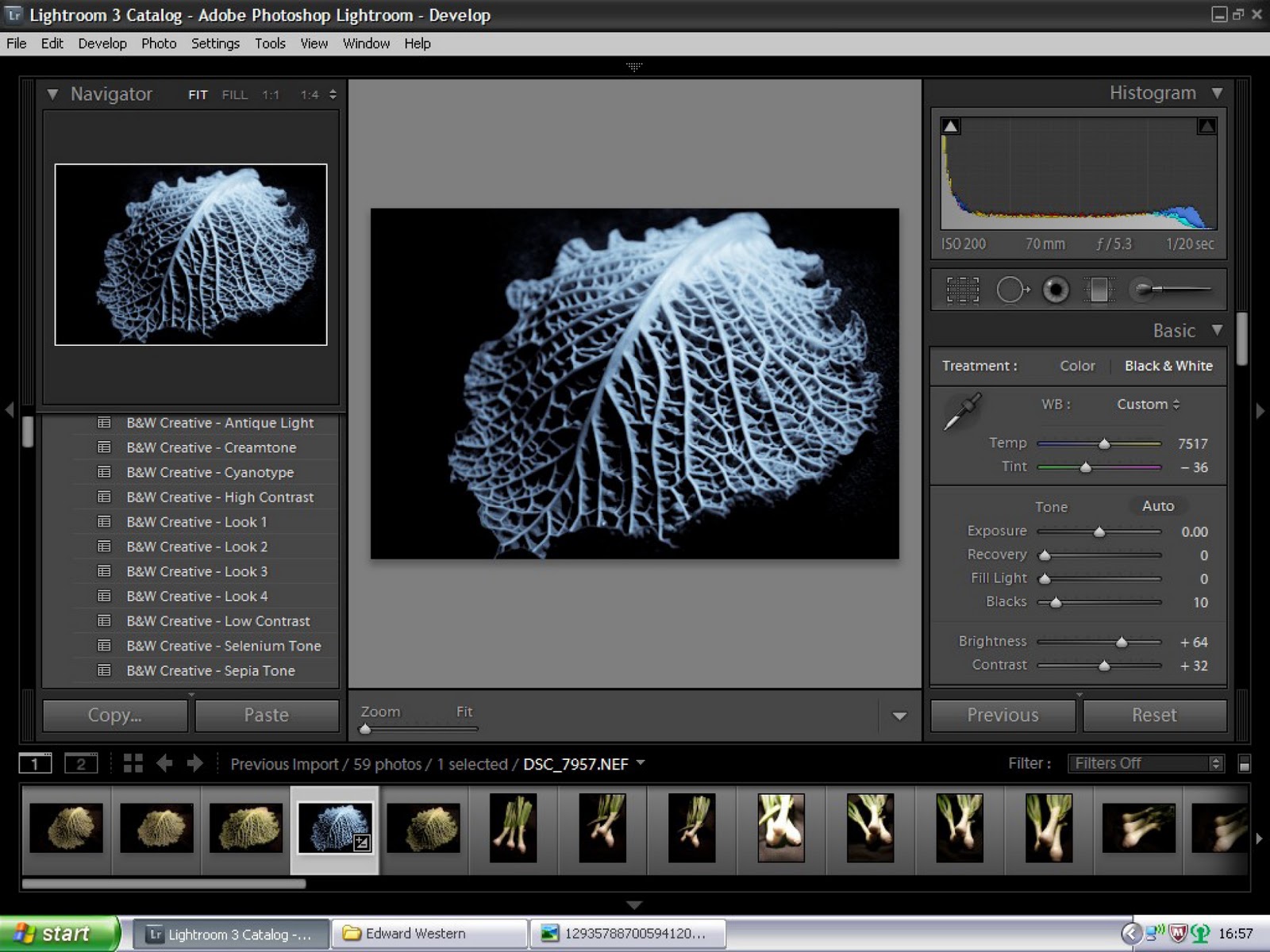Open the Settings menu
Image resolution: width=1270 pixels, height=952 pixels.
click(215, 44)
